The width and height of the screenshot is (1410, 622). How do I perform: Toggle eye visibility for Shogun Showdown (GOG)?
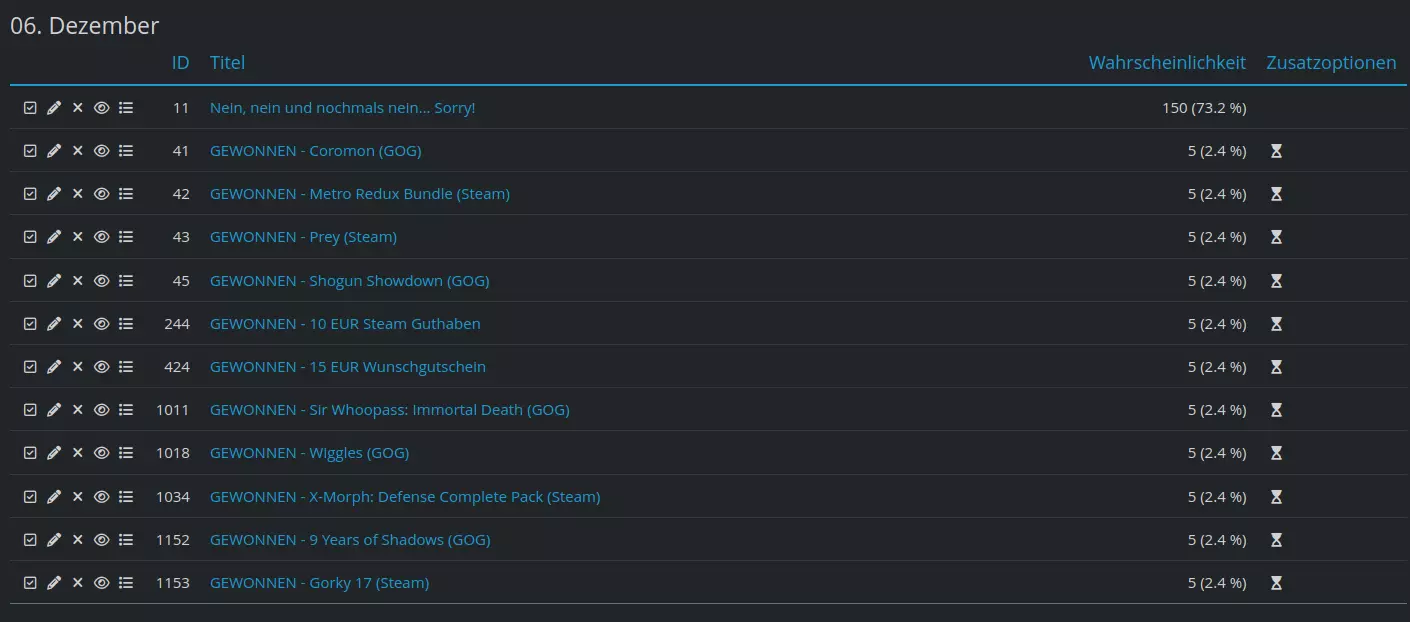coord(101,281)
